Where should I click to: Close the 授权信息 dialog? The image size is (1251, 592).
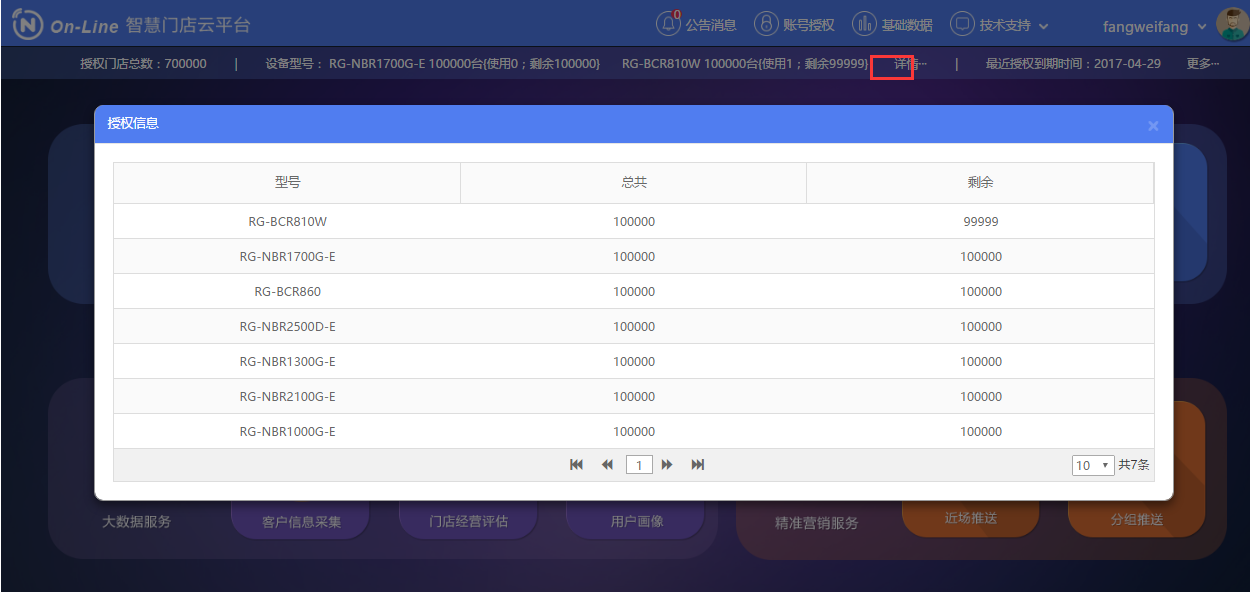point(1153,125)
